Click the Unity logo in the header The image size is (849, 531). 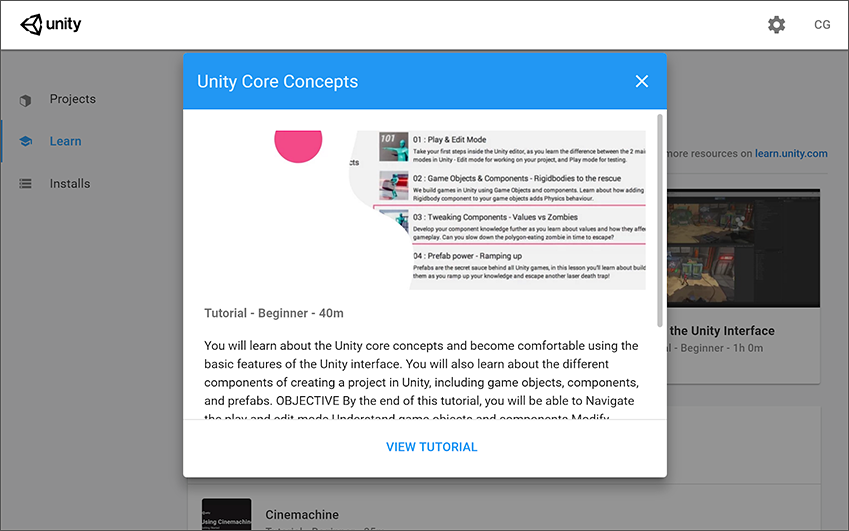[51, 25]
